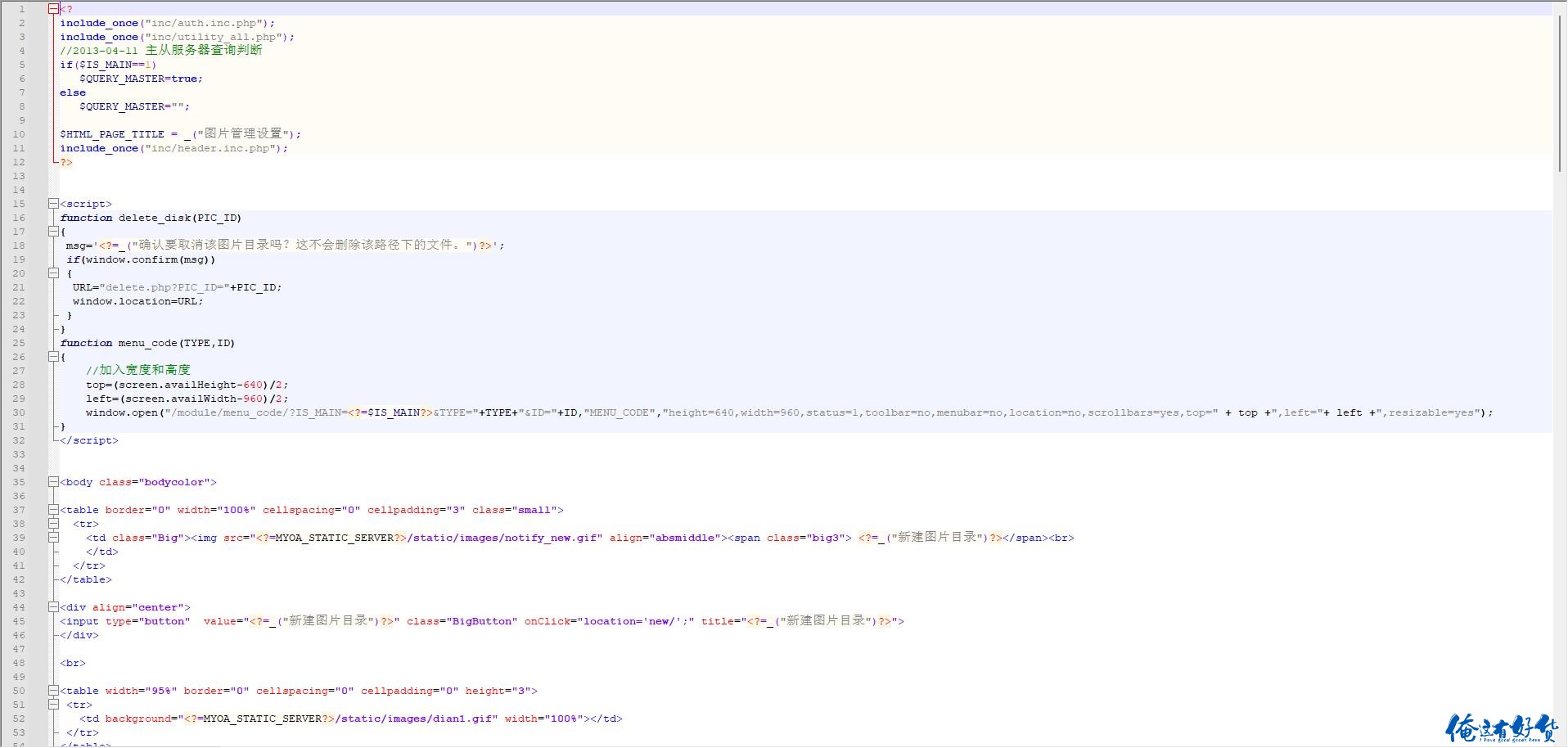Click onClick="location='new/';" attribute
Screen dimensions: 1568x748
[610, 621]
